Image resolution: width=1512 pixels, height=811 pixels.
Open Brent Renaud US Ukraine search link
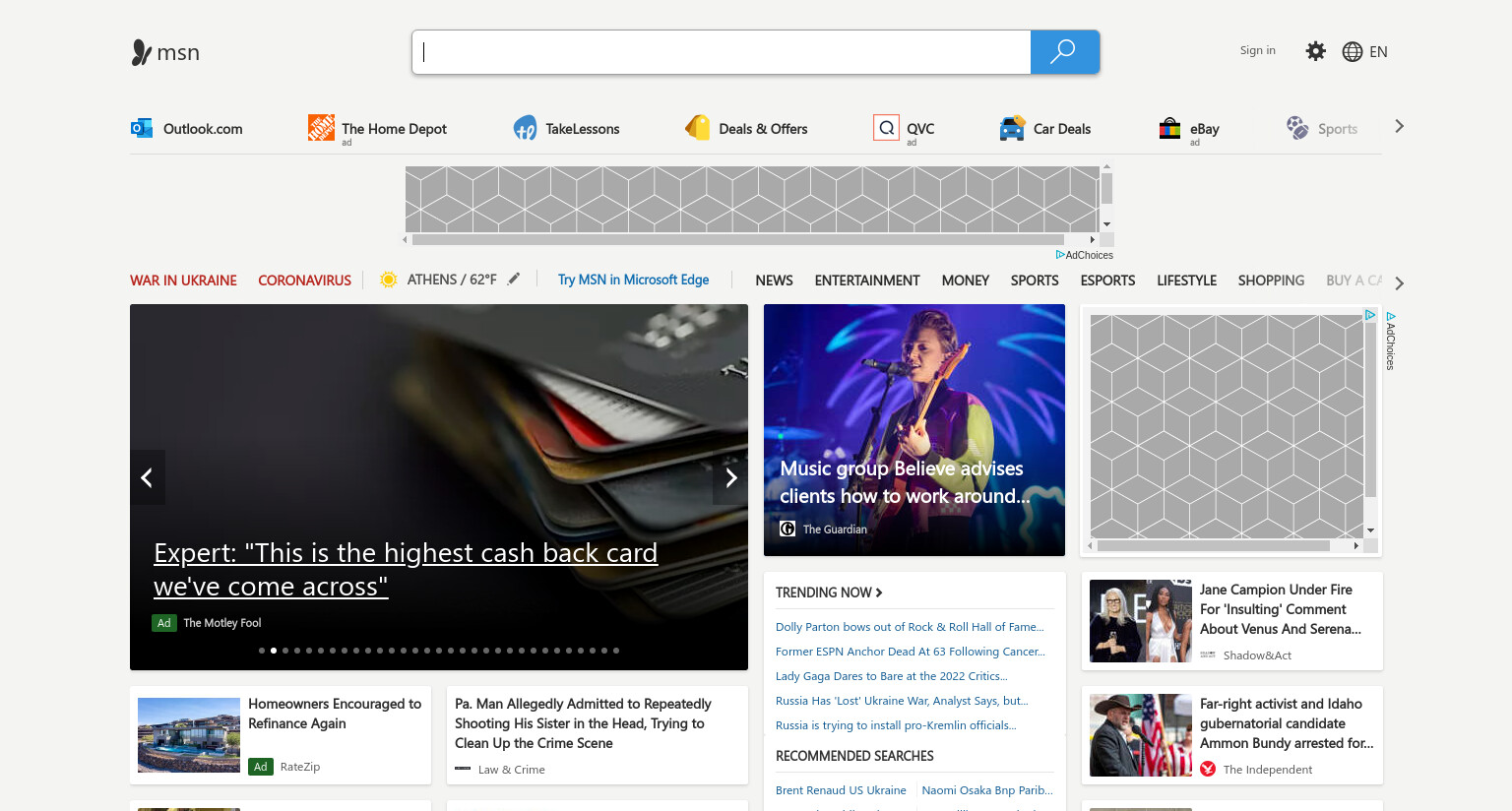[841, 790]
